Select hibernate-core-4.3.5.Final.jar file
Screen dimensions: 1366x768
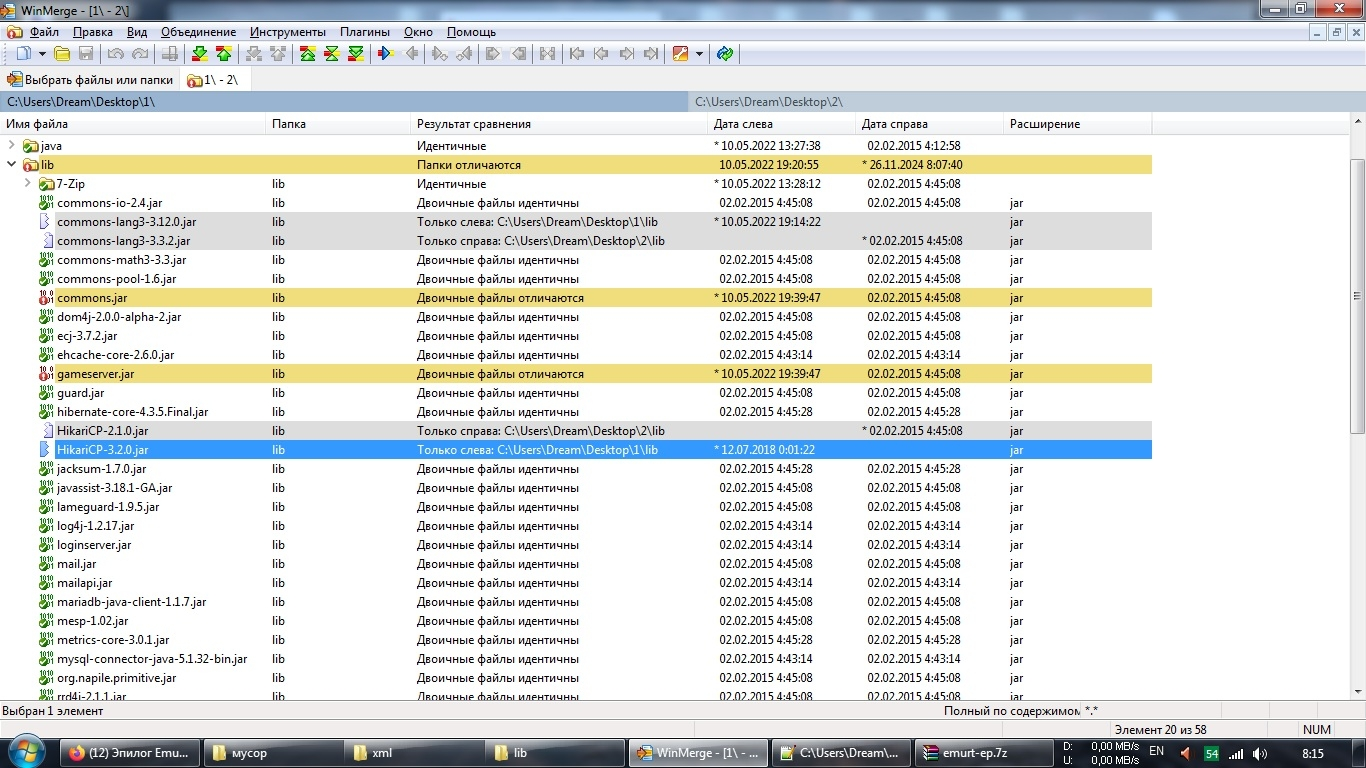132,412
